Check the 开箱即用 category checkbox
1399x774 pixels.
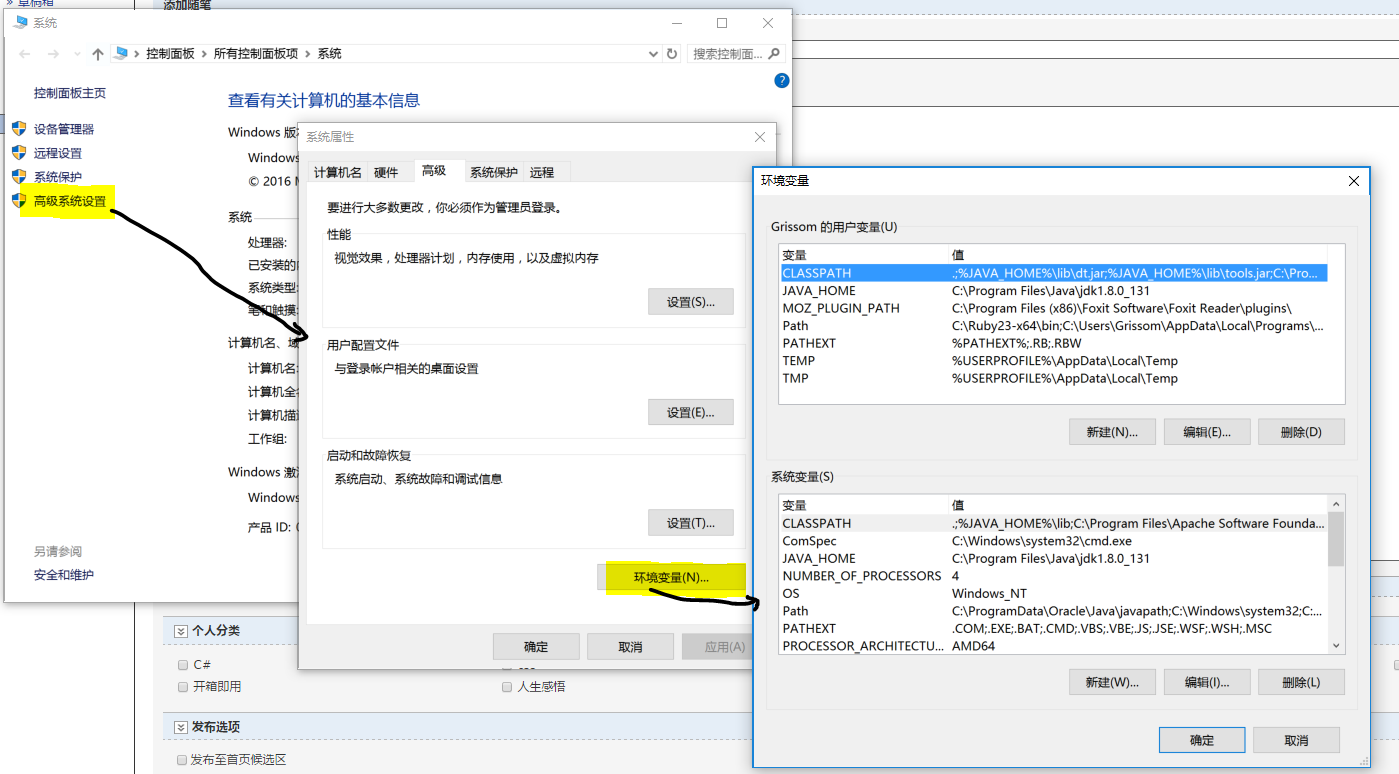tap(183, 687)
